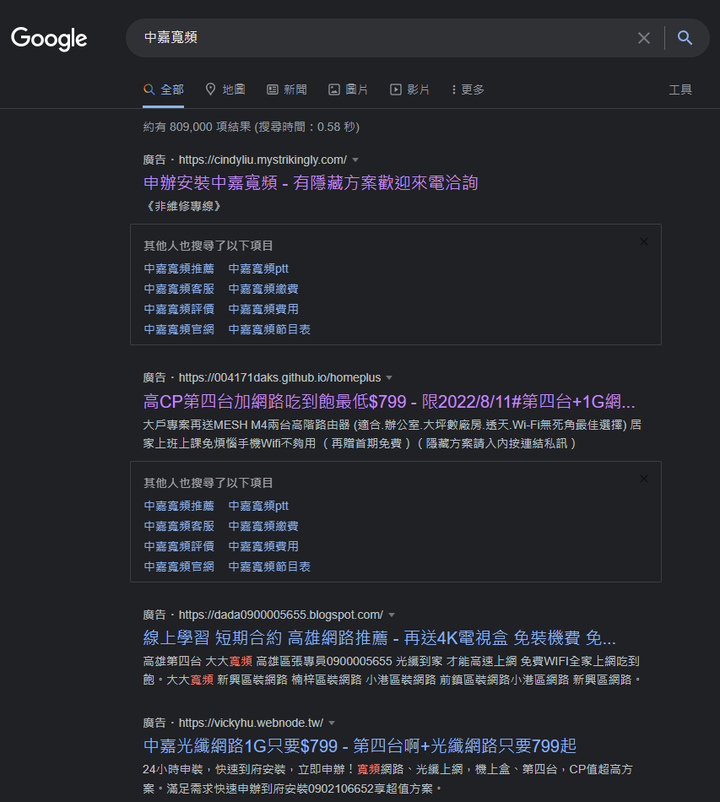Click 中嘉寬頻節目表 in second suggestion box

pyautogui.click(x=269, y=567)
